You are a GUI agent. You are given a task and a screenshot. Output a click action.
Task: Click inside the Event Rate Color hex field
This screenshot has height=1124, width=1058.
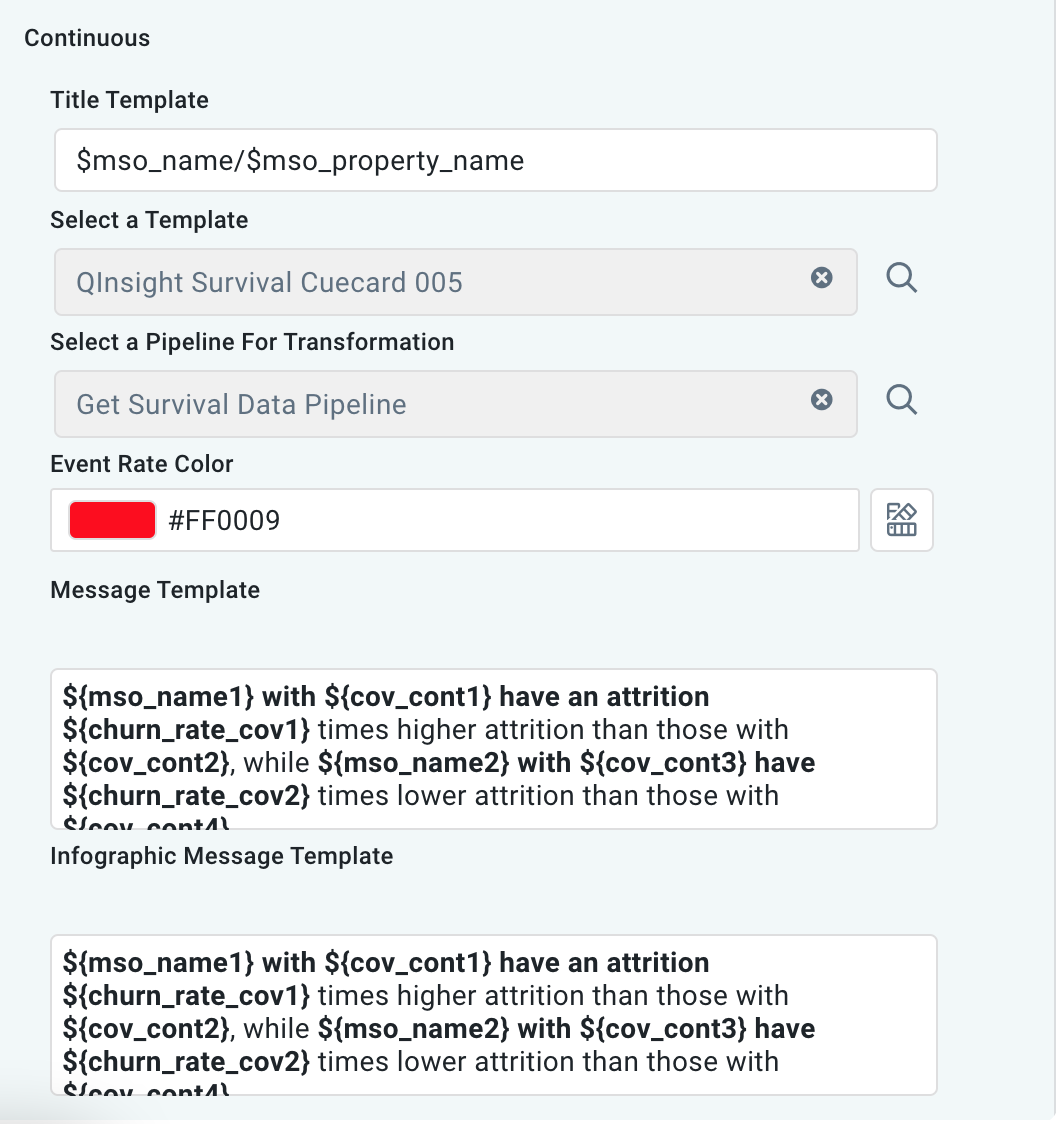450,519
